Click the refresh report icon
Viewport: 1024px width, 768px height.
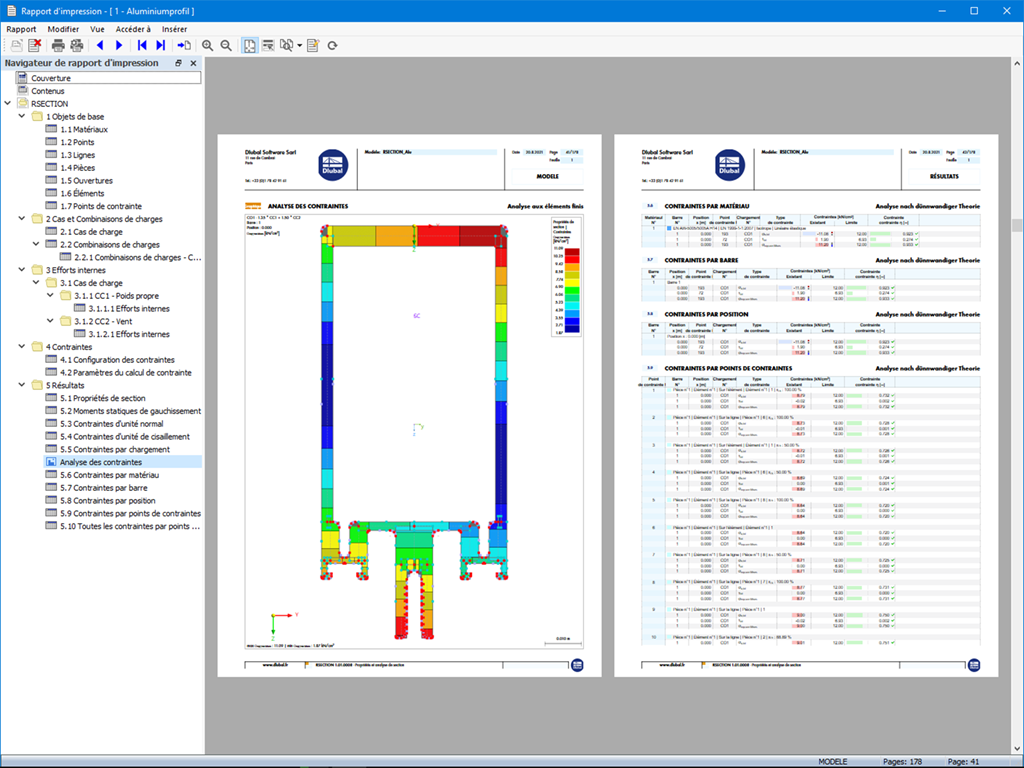(x=332, y=45)
